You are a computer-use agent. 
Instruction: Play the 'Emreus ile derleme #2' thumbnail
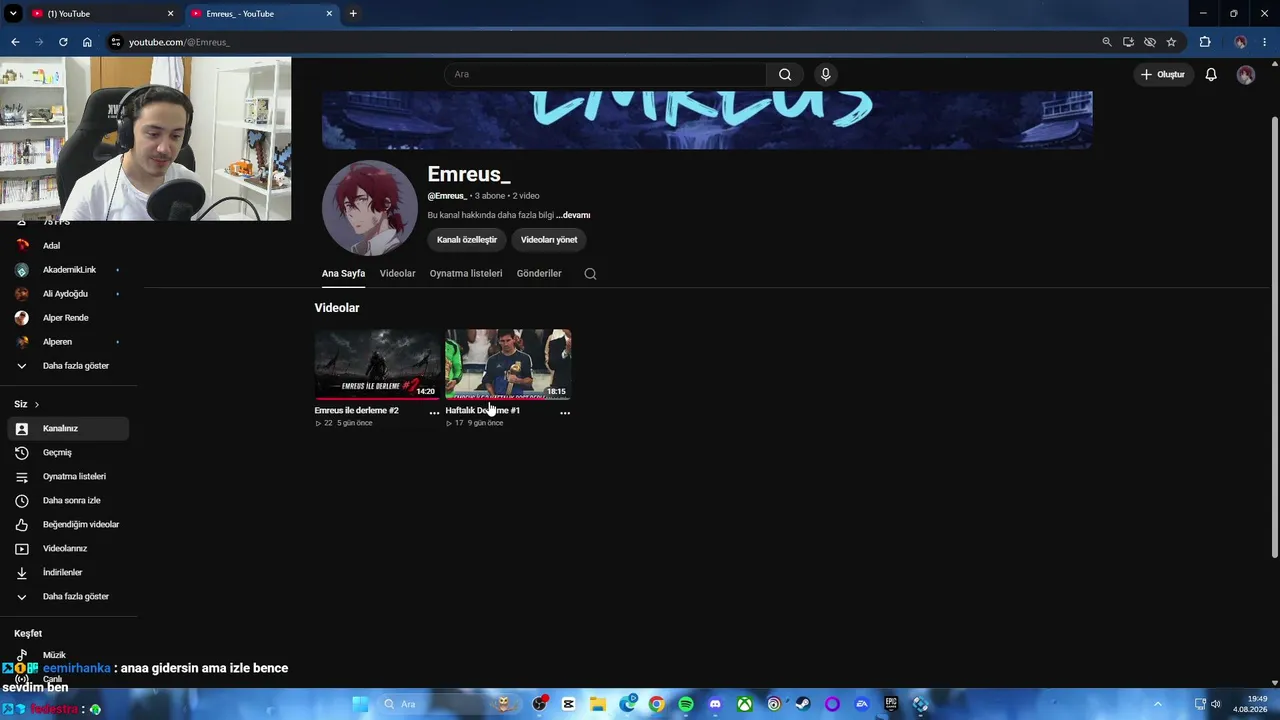point(377,364)
